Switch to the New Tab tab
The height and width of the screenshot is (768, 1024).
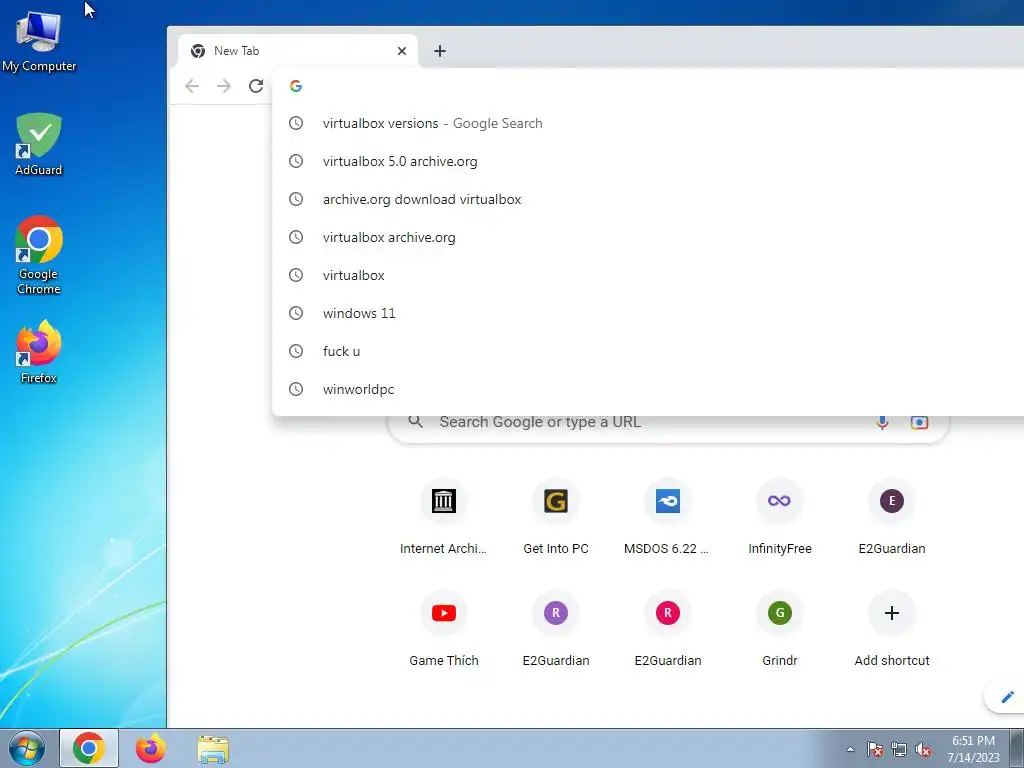coord(298,51)
